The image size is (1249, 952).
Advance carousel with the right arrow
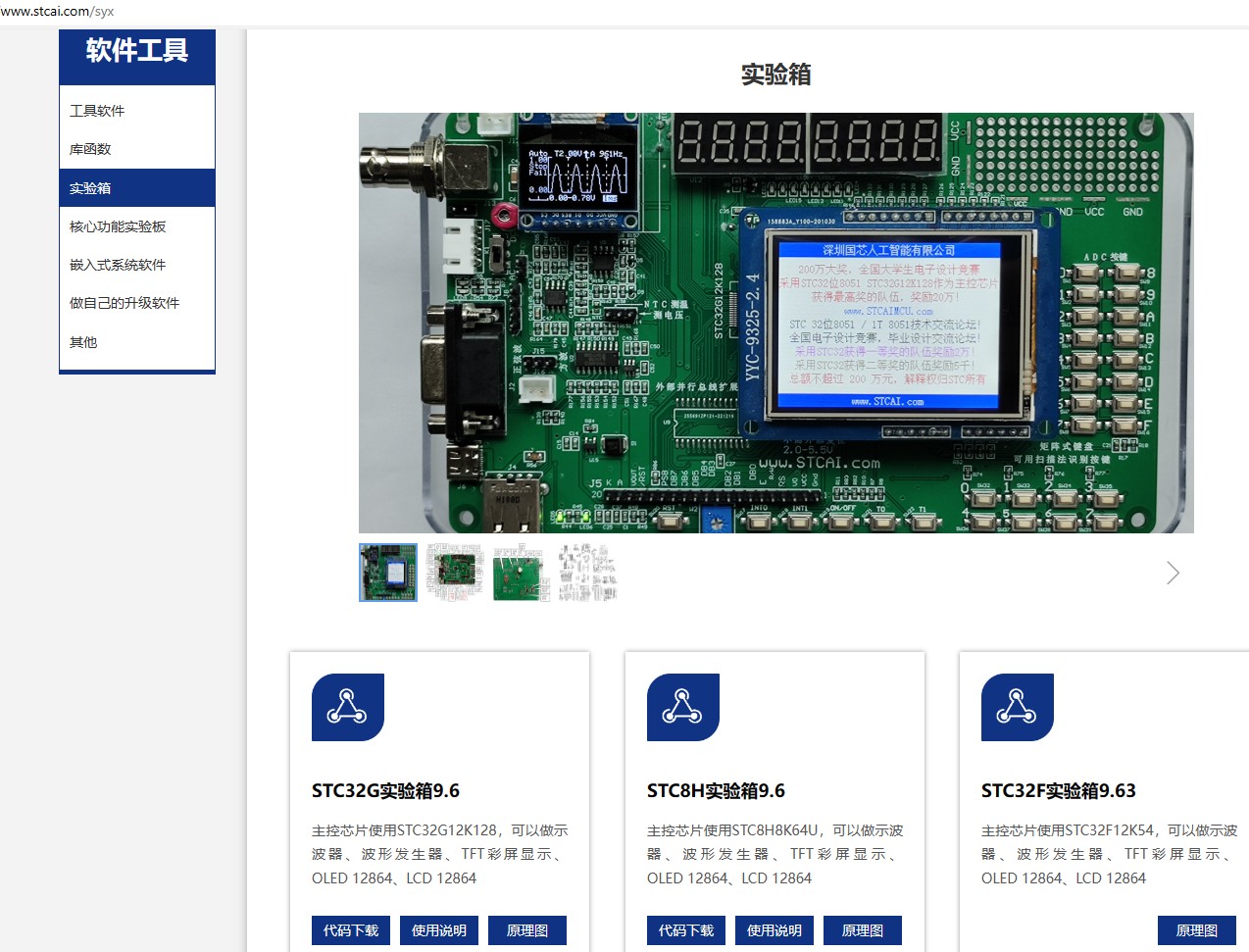(1173, 574)
